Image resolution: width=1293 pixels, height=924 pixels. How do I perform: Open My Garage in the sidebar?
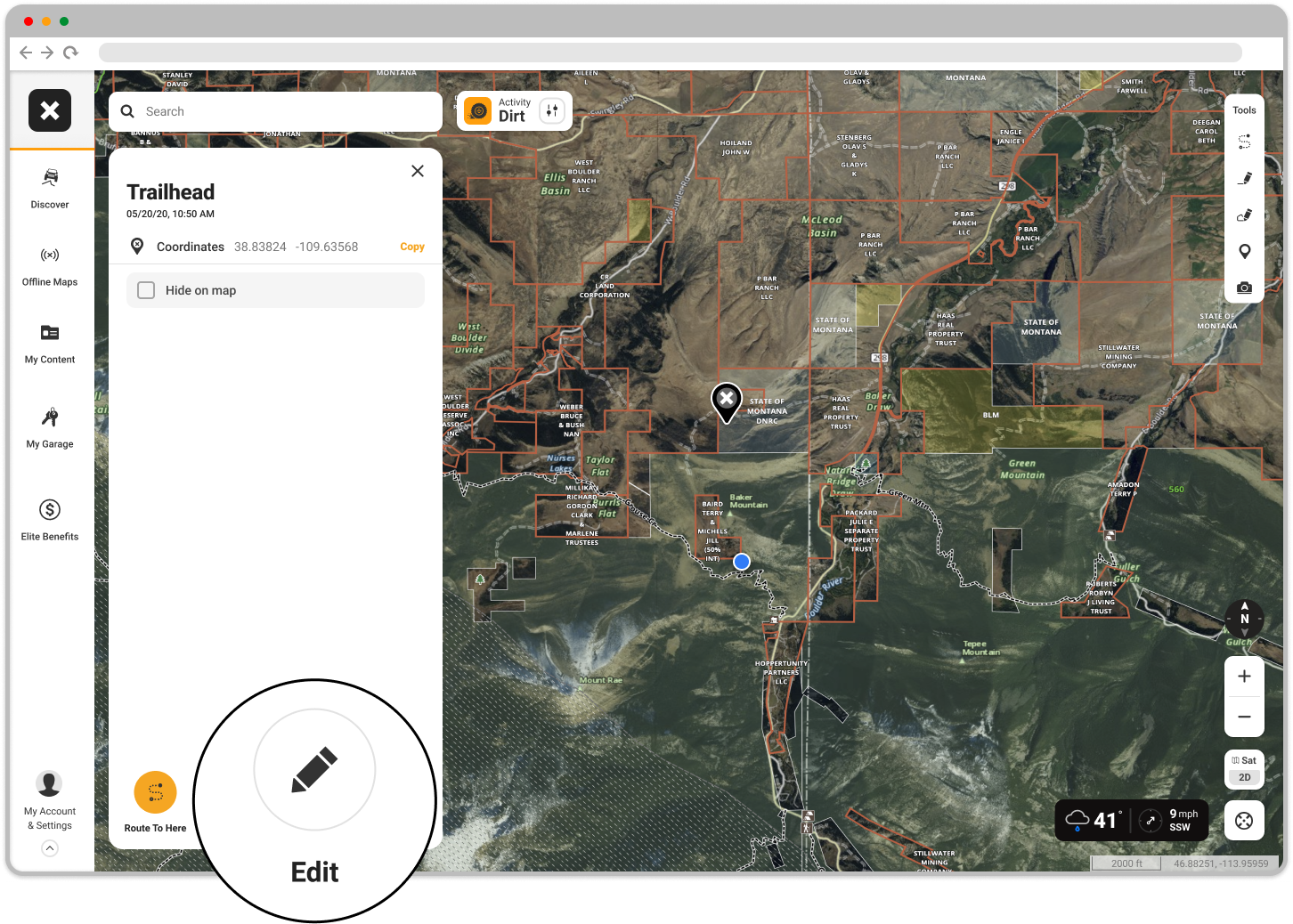coord(50,429)
